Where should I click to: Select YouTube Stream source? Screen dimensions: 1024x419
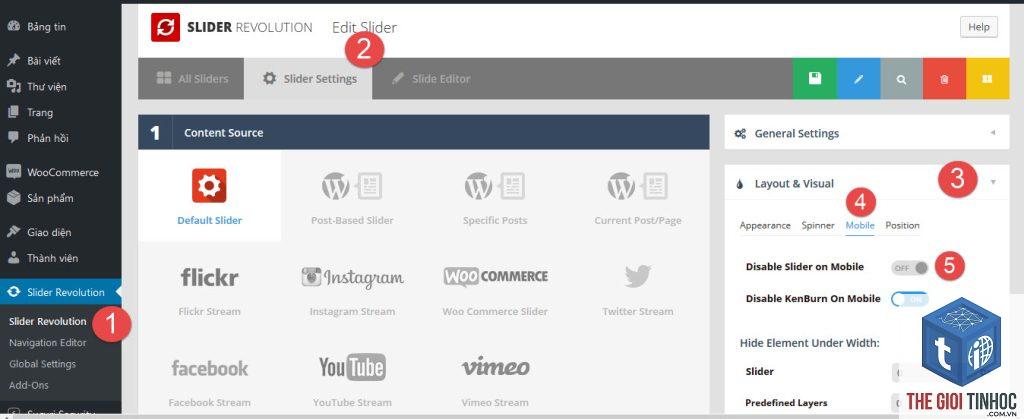[352, 379]
